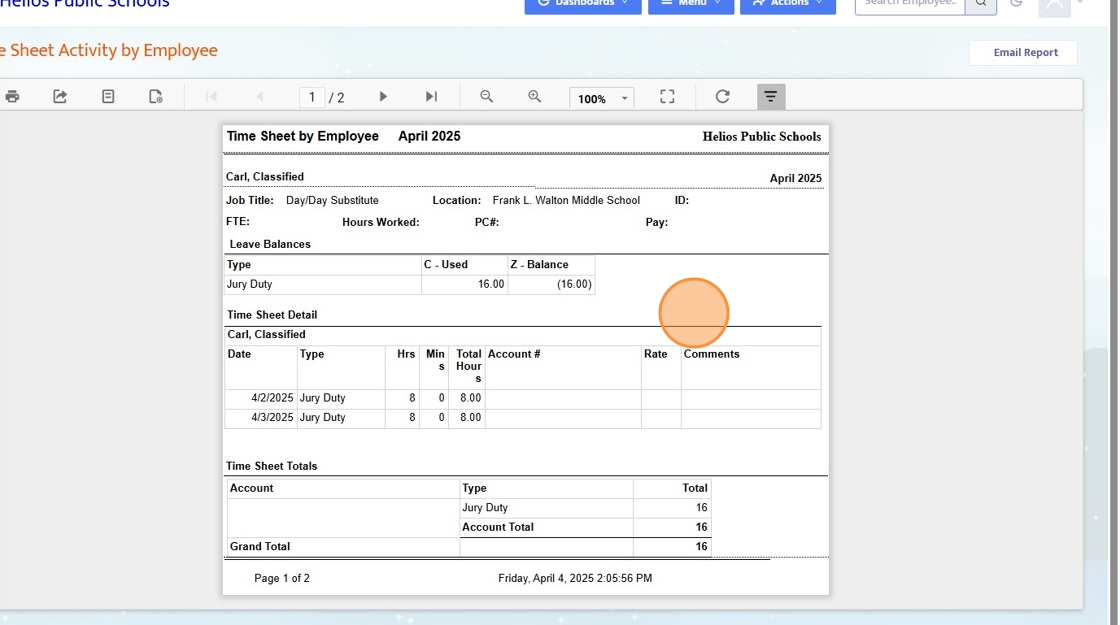Toggle single page view icon
Image resolution: width=1120 pixels, height=625 pixels.
coord(108,97)
